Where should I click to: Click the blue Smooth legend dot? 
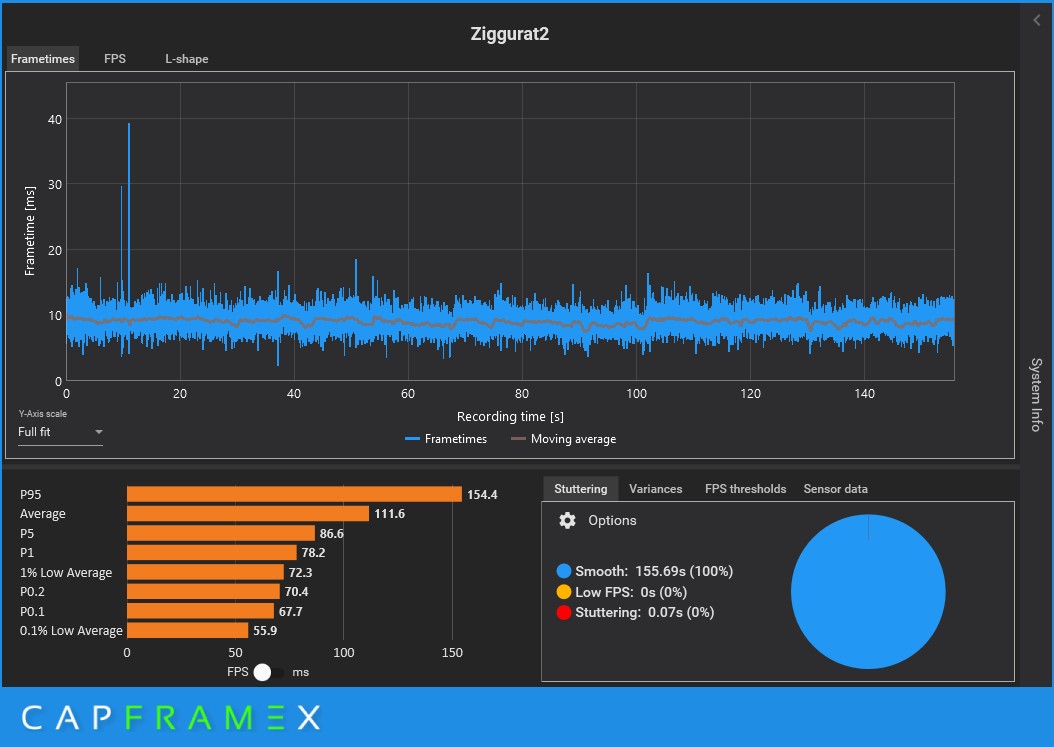coord(564,571)
